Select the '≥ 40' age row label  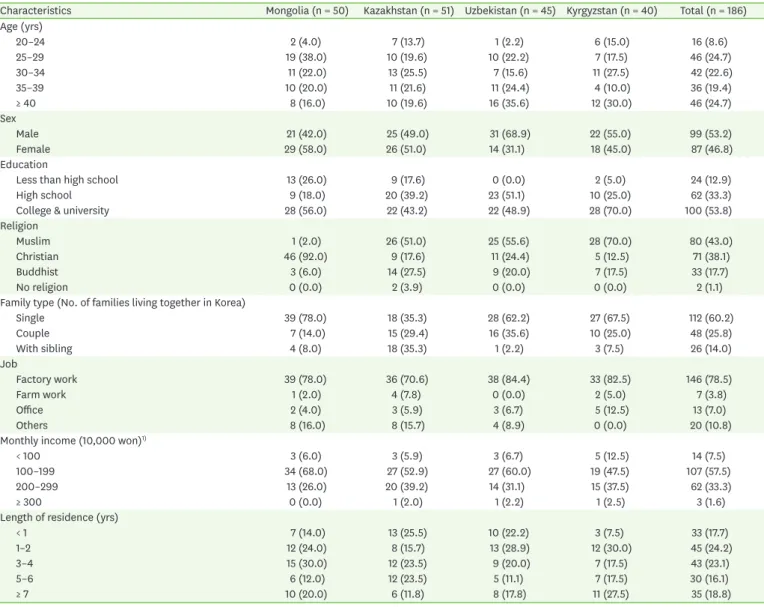pyautogui.click(x=26, y=103)
